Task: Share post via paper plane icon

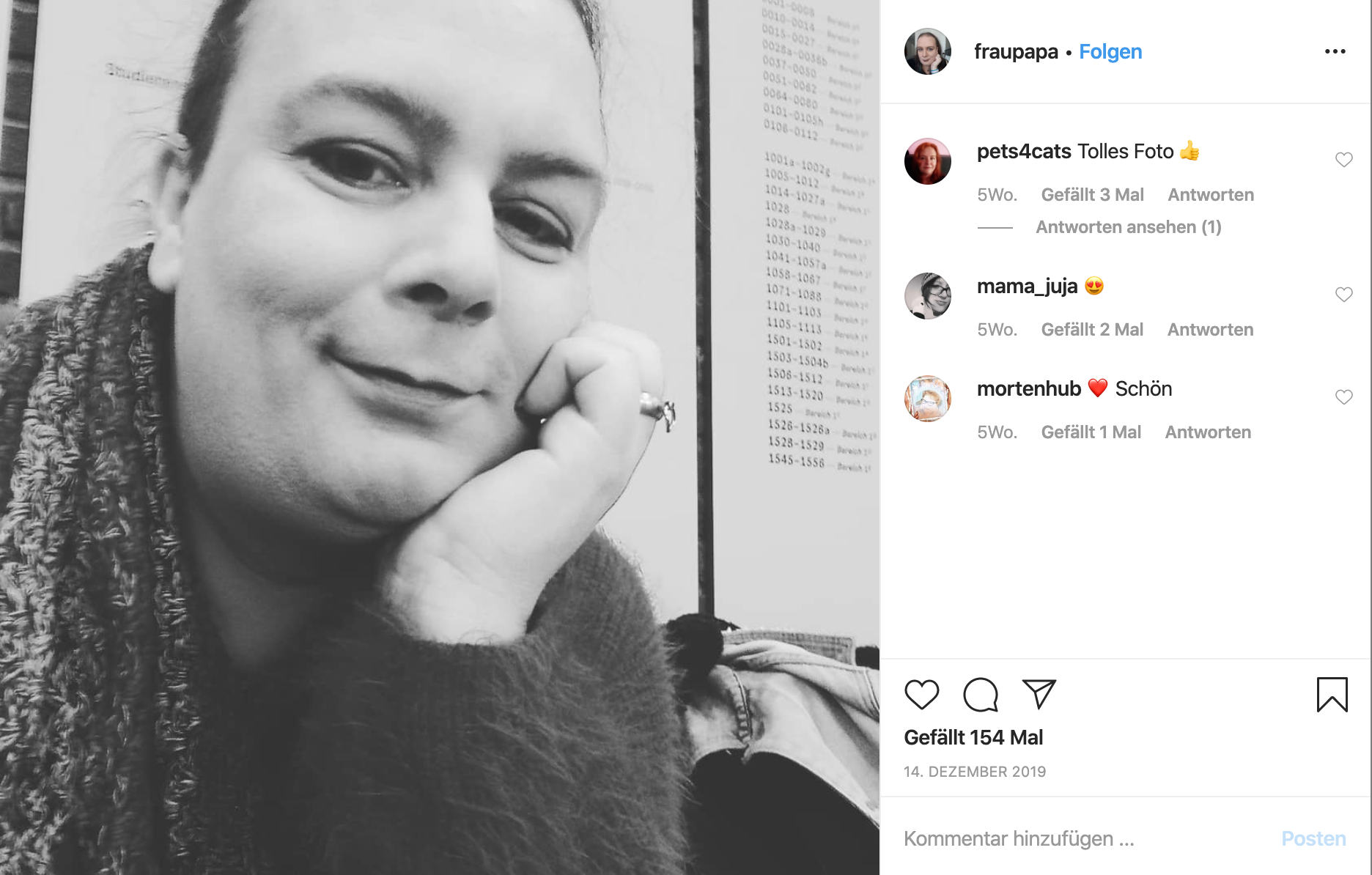Action: tap(1039, 694)
